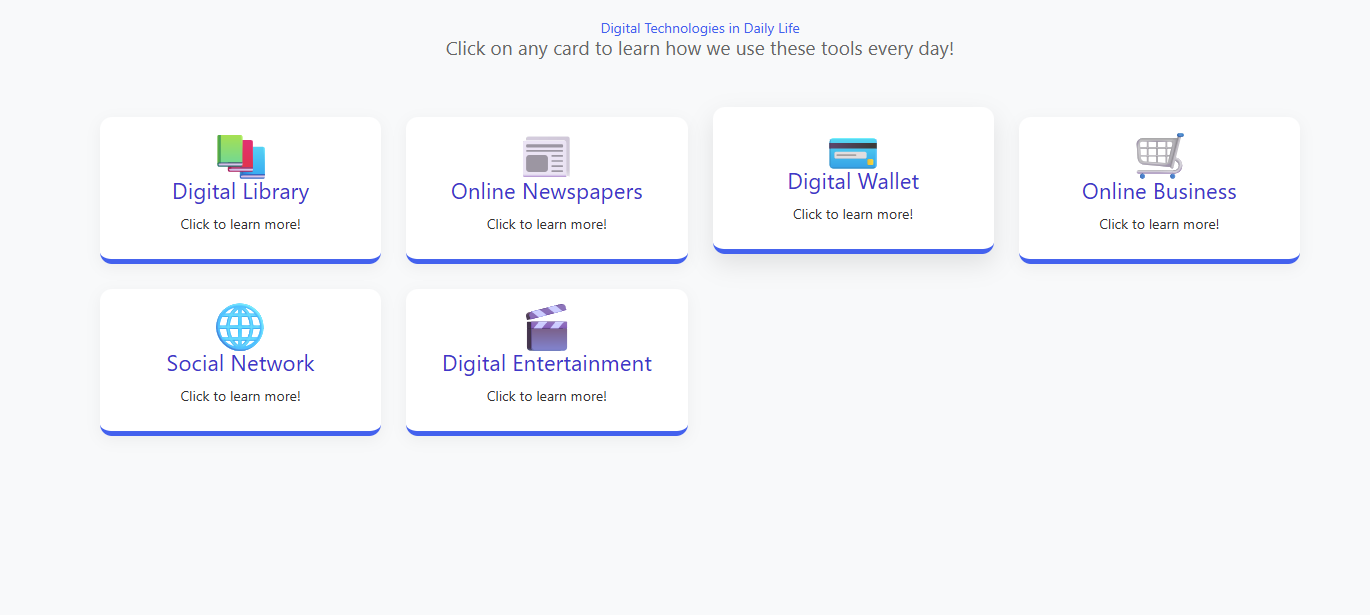The height and width of the screenshot is (615, 1370).
Task: Click learn more under Online Newspapers
Action: (x=546, y=224)
